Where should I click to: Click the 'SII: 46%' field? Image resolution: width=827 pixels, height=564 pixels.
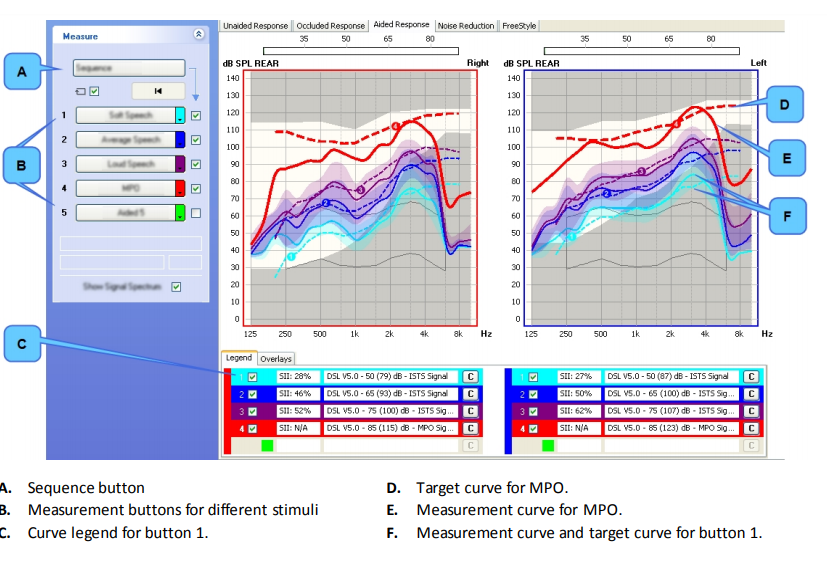coord(298,394)
